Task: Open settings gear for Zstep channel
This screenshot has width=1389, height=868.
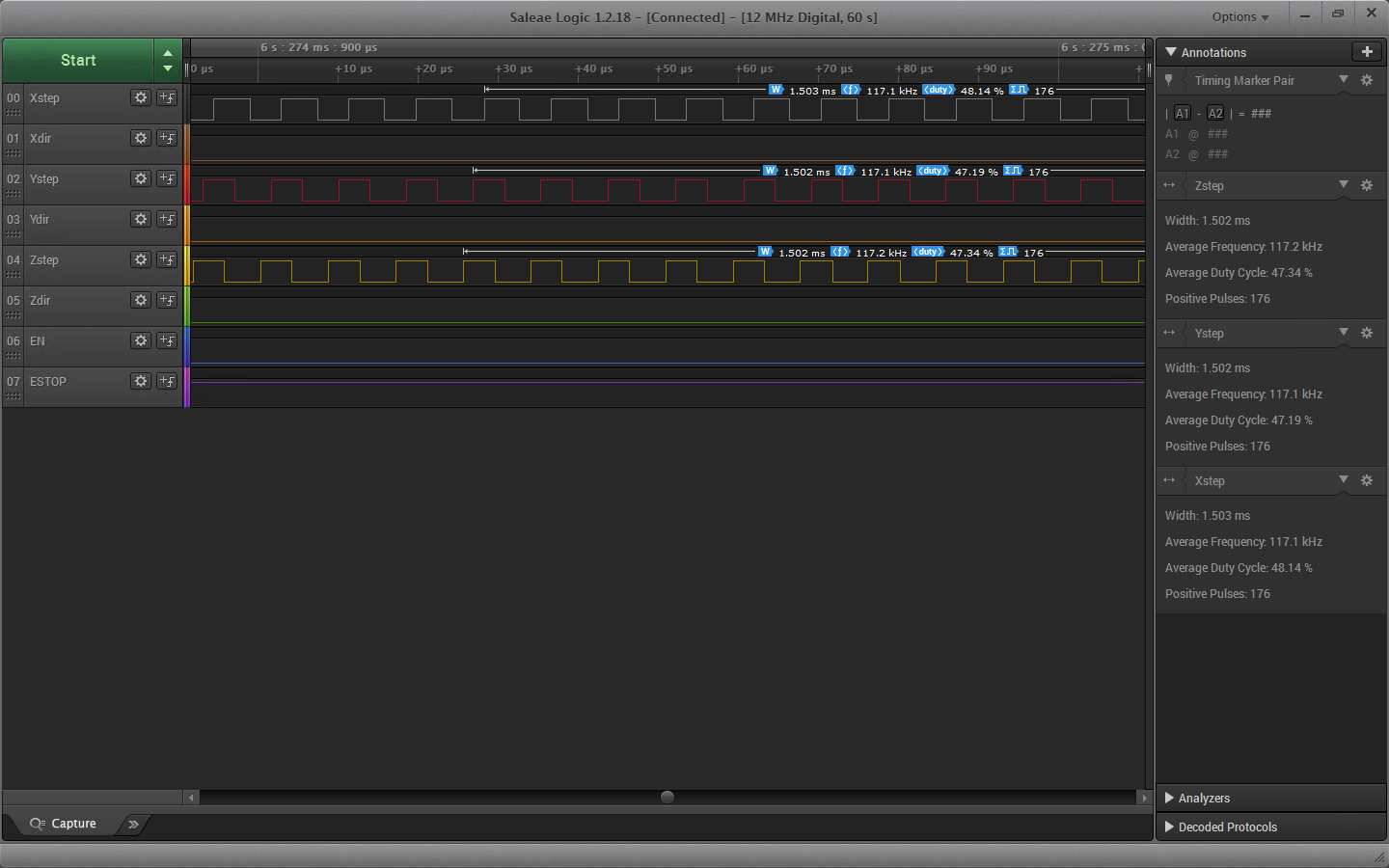Action: tap(141, 259)
